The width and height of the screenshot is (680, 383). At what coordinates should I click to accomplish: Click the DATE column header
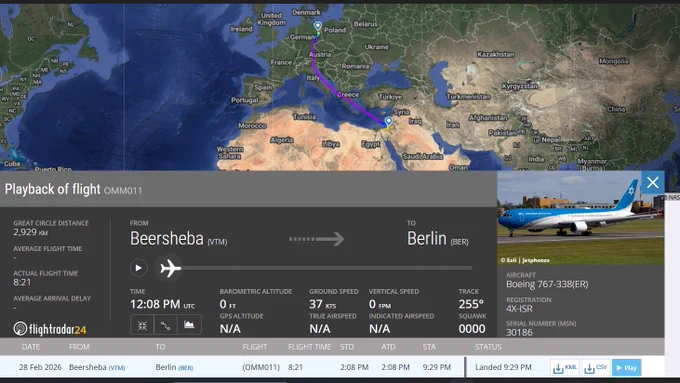[x=31, y=347]
